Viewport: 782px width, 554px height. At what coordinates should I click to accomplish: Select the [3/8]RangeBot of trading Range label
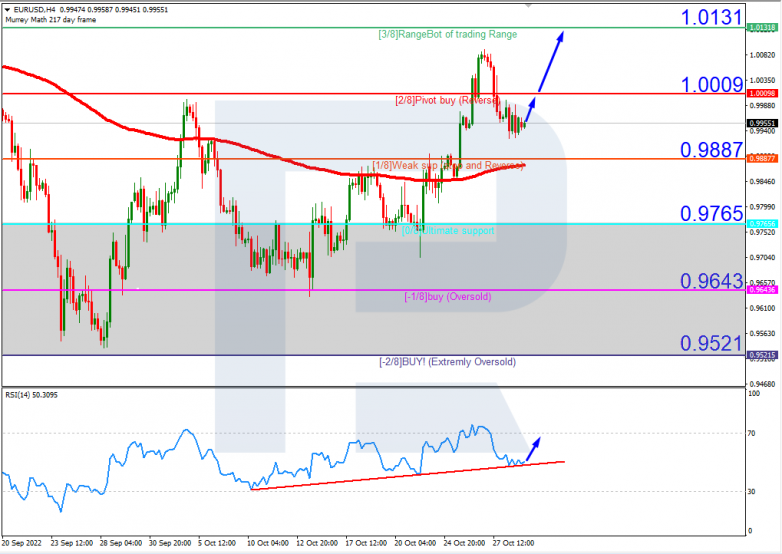pyautogui.click(x=447, y=34)
